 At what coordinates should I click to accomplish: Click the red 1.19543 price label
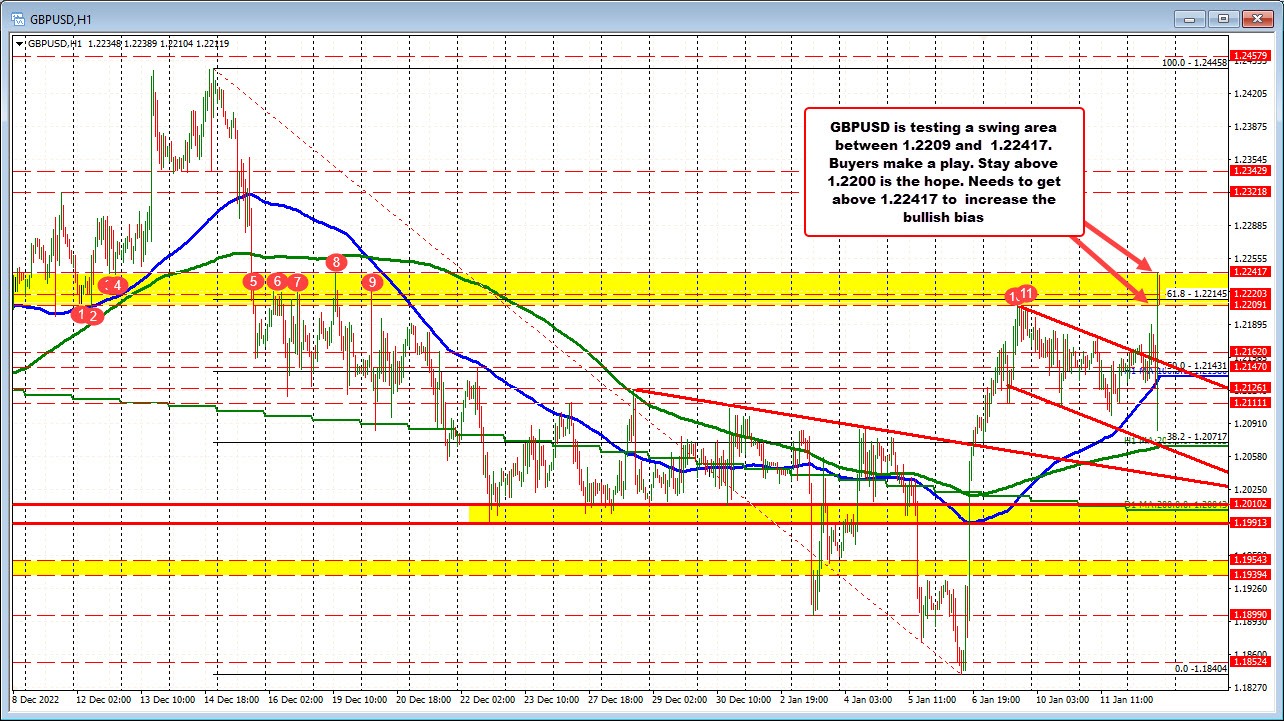click(1250, 560)
